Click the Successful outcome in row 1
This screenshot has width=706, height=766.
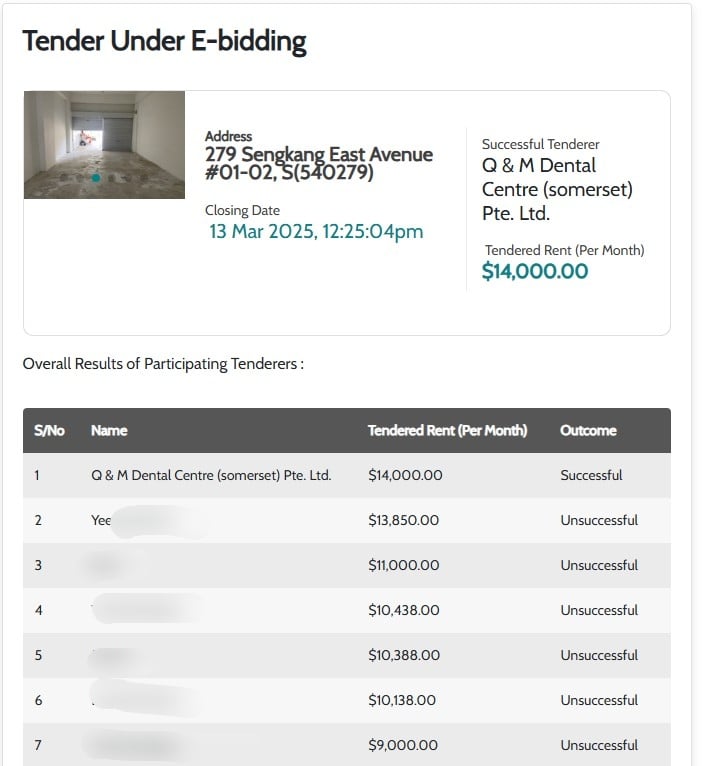click(591, 475)
